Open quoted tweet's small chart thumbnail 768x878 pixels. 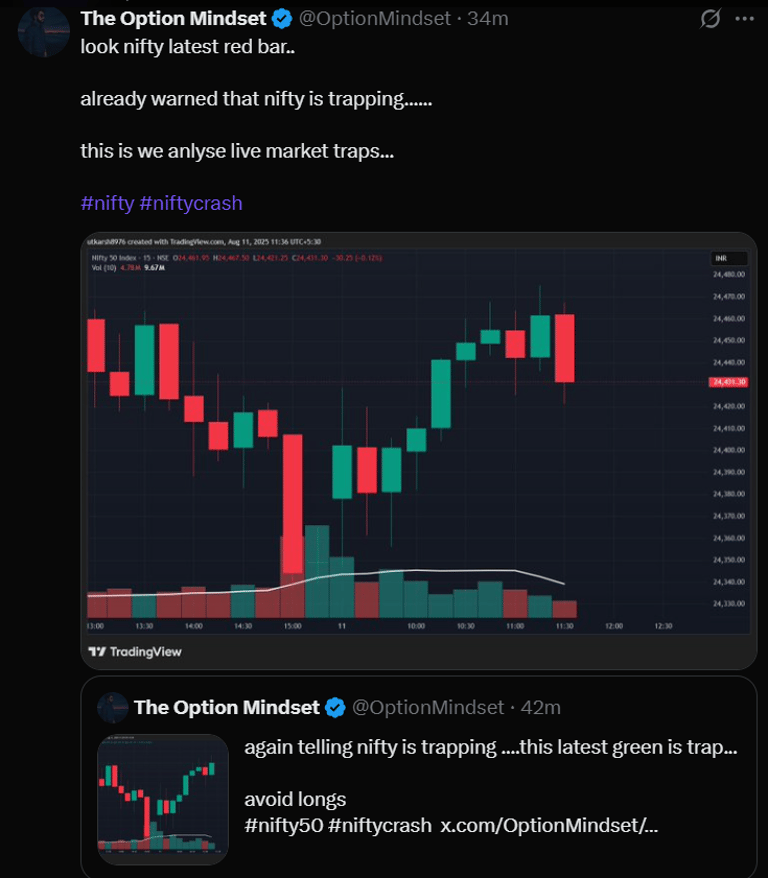tap(163, 800)
